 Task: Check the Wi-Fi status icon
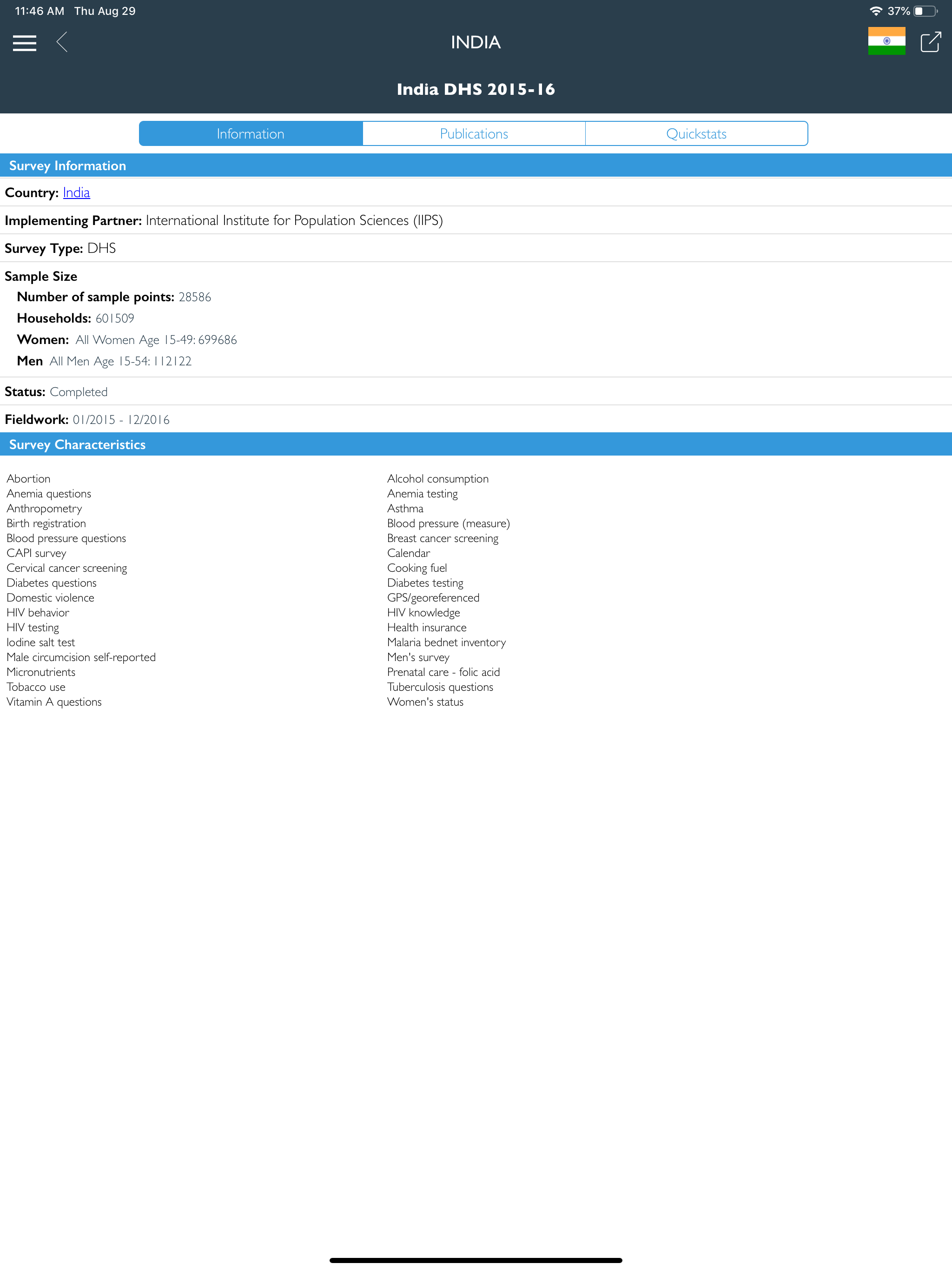tap(876, 11)
